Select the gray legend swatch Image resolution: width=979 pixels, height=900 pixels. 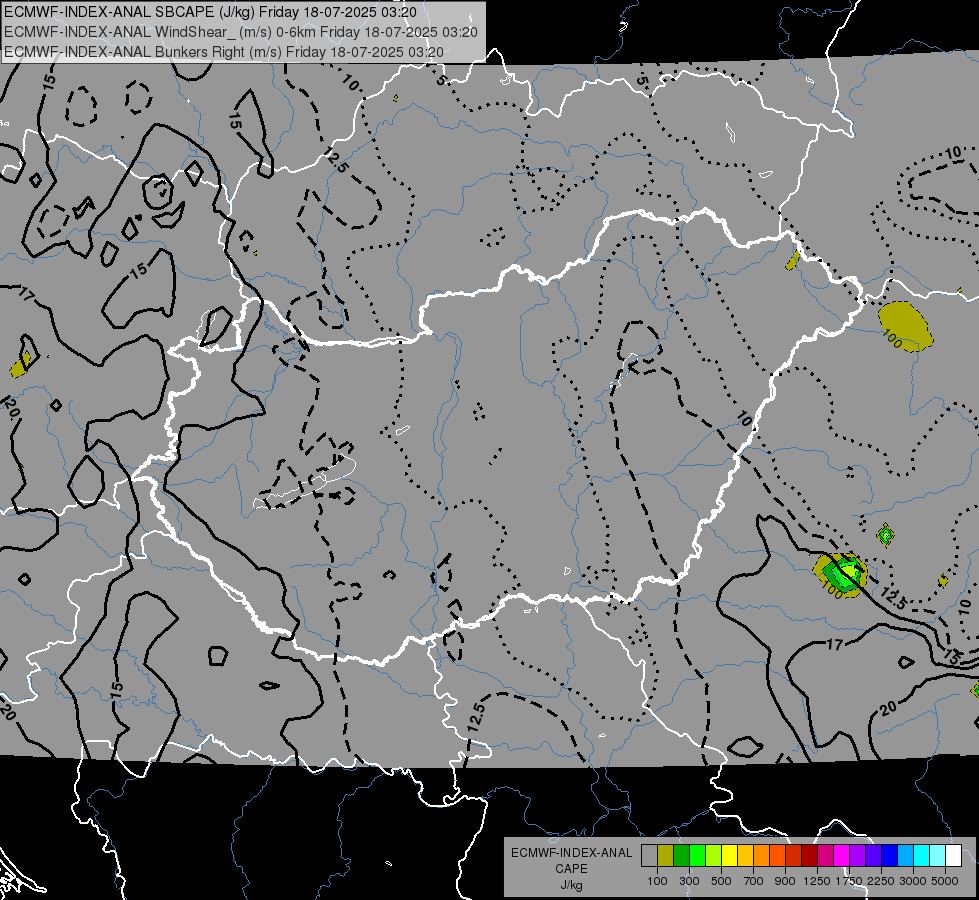pyautogui.click(x=649, y=855)
